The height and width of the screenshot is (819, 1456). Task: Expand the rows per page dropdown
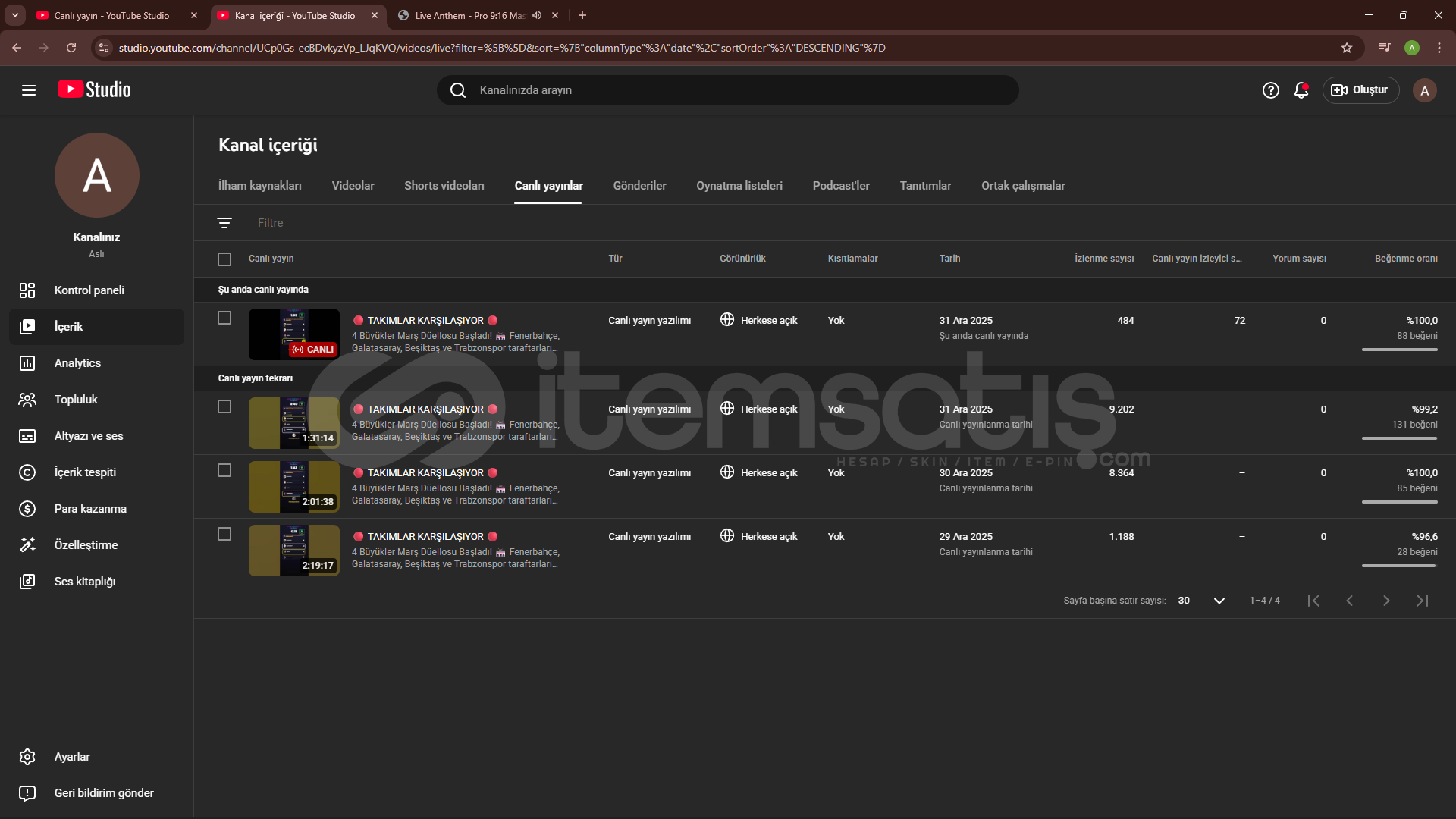click(x=1219, y=601)
